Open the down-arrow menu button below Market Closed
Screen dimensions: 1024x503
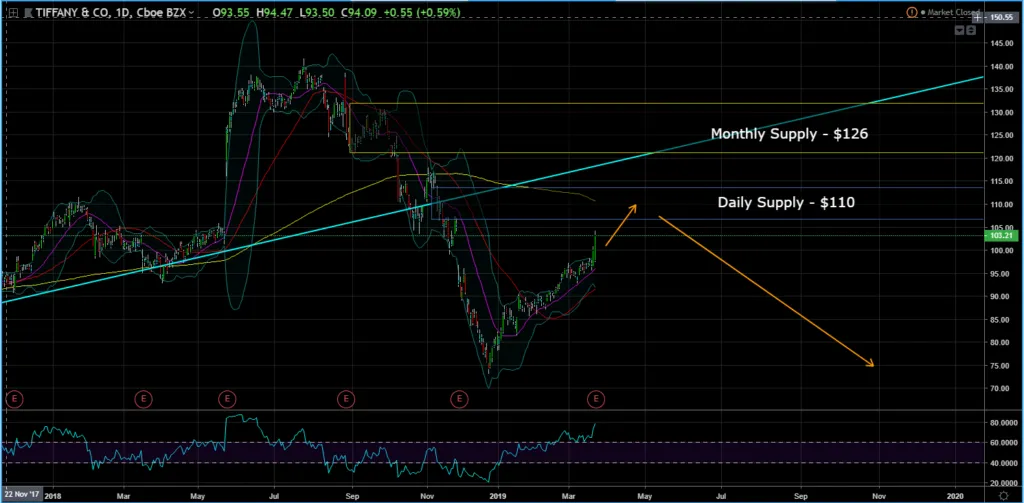959,31
